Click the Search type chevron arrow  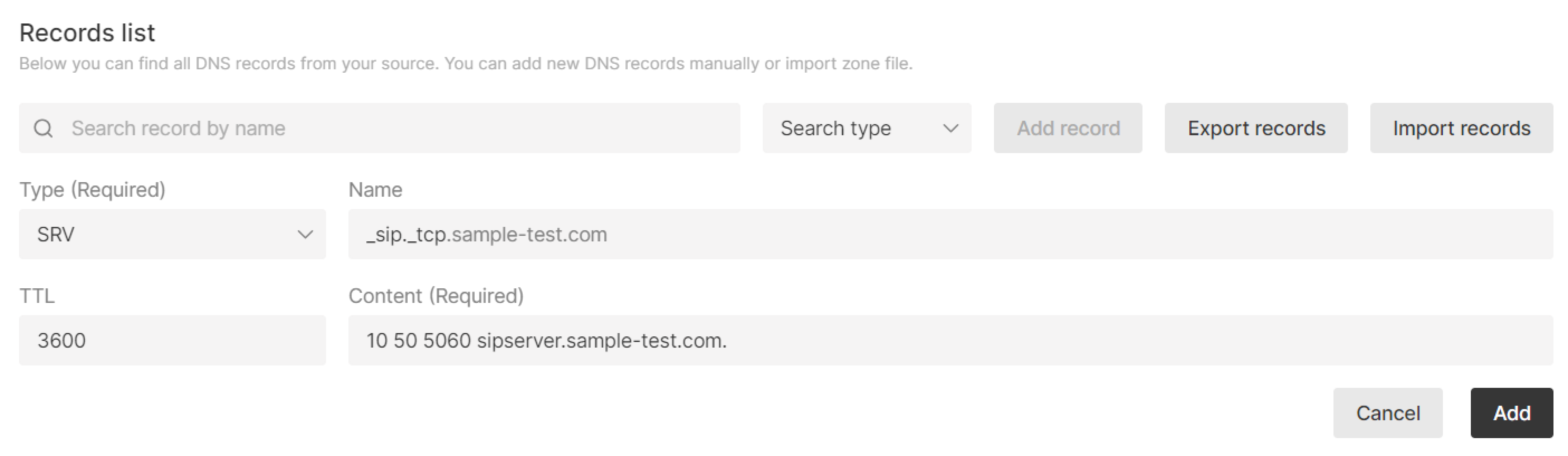[x=950, y=128]
